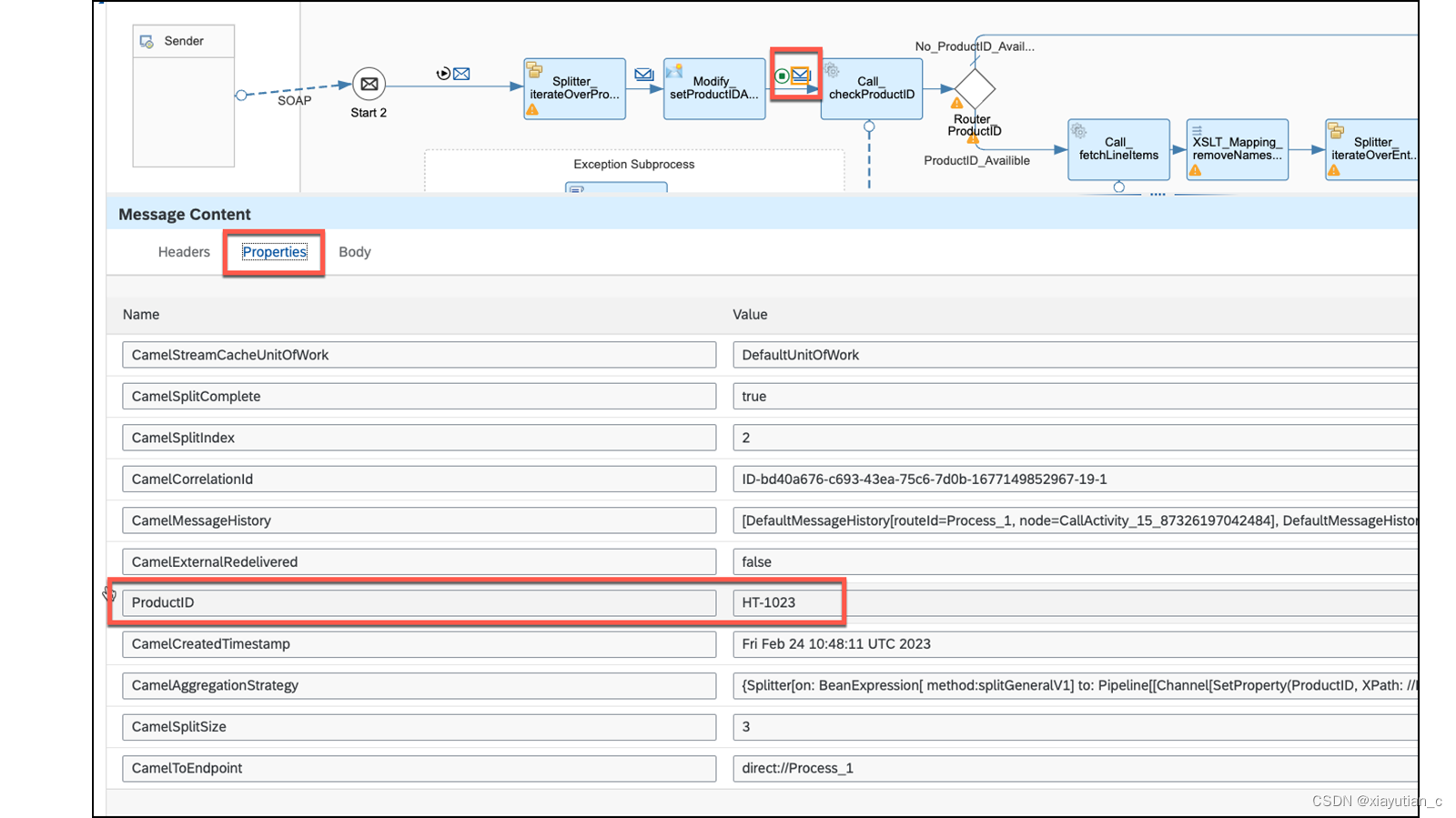Screen dimensions: 1456x818
Task: Click the Splitter BeanExpression value field
Action: click(x=1075, y=685)
